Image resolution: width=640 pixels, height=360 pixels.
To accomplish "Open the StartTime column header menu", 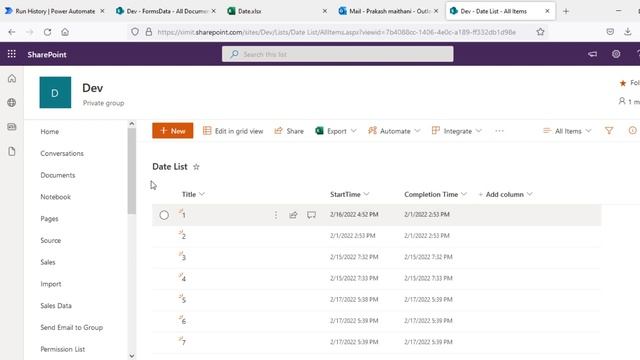I will pyautogui.click(x=349, y=194).
